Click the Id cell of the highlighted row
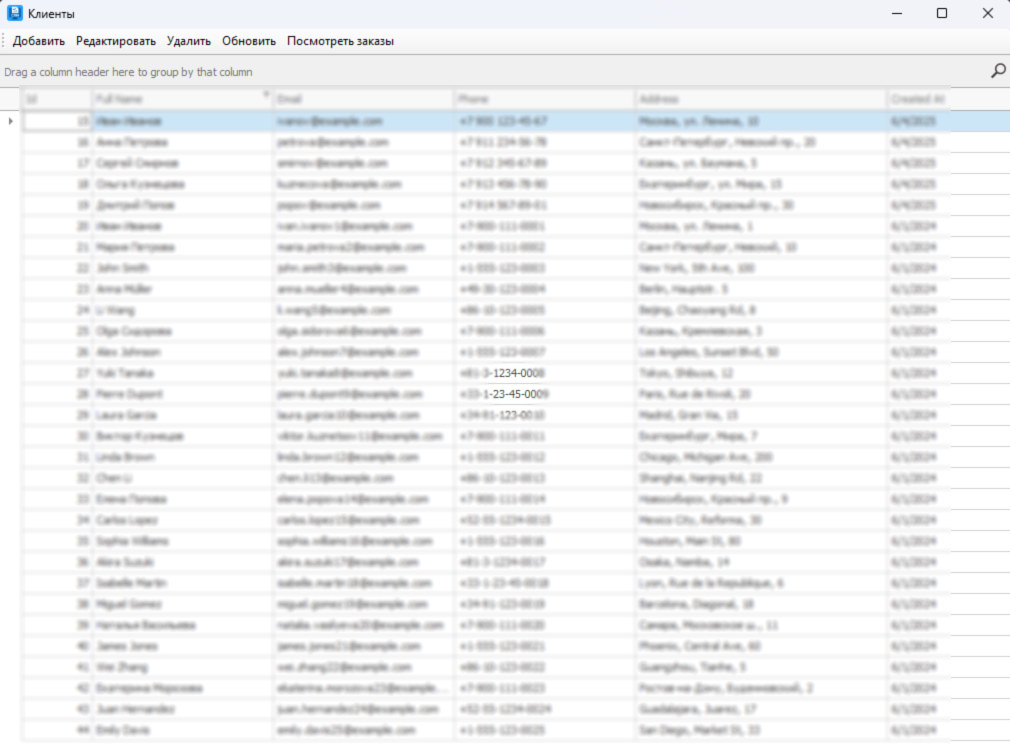This screenshot has width=1010, height=749. pyautogui.click(x=55, y=120)
